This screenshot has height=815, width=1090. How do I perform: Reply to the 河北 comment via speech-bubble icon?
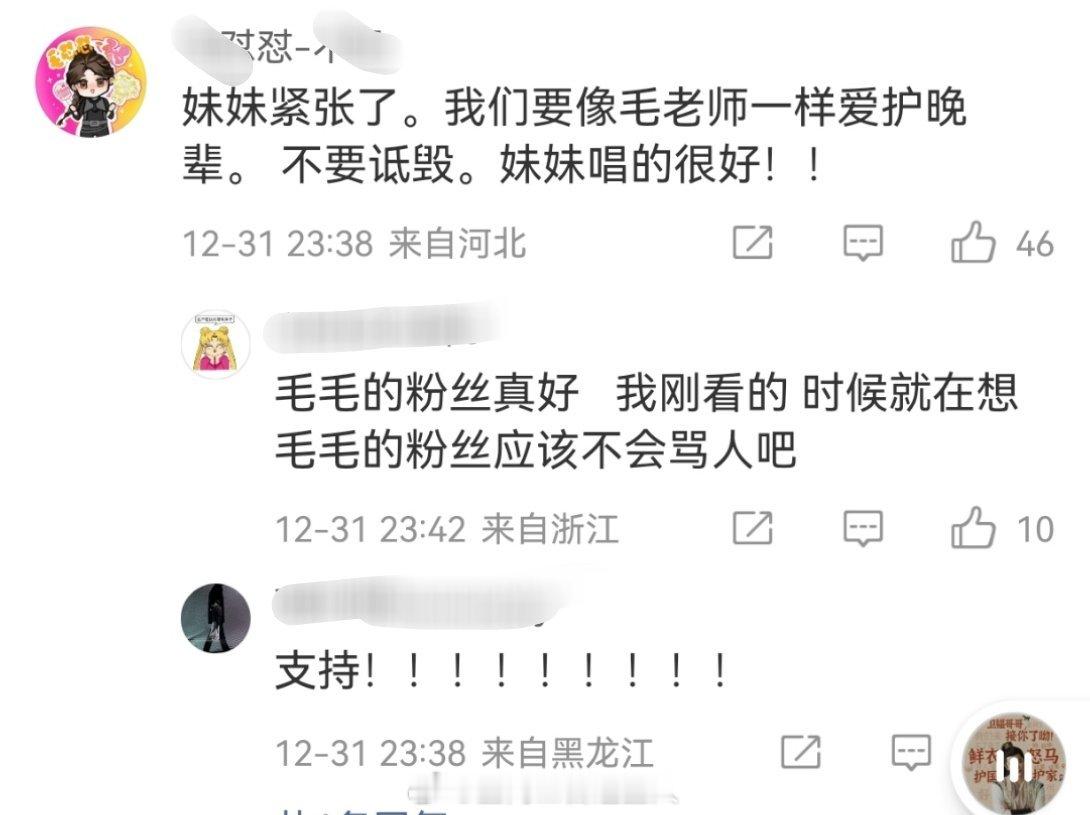(863, 243)
